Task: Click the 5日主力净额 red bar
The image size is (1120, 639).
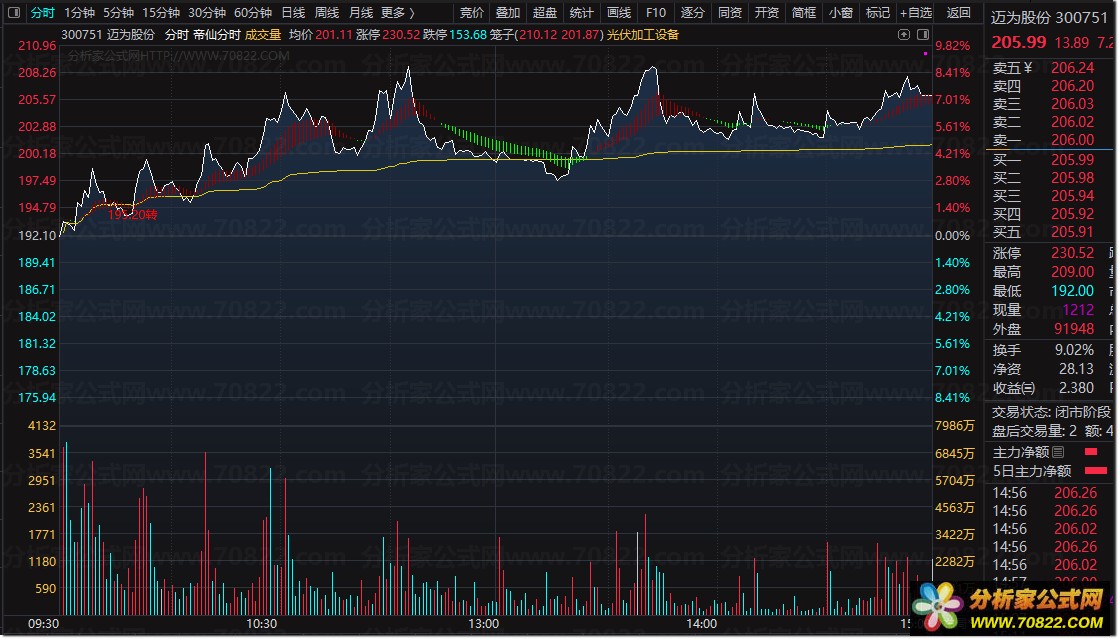Action: click(1096, 471)
